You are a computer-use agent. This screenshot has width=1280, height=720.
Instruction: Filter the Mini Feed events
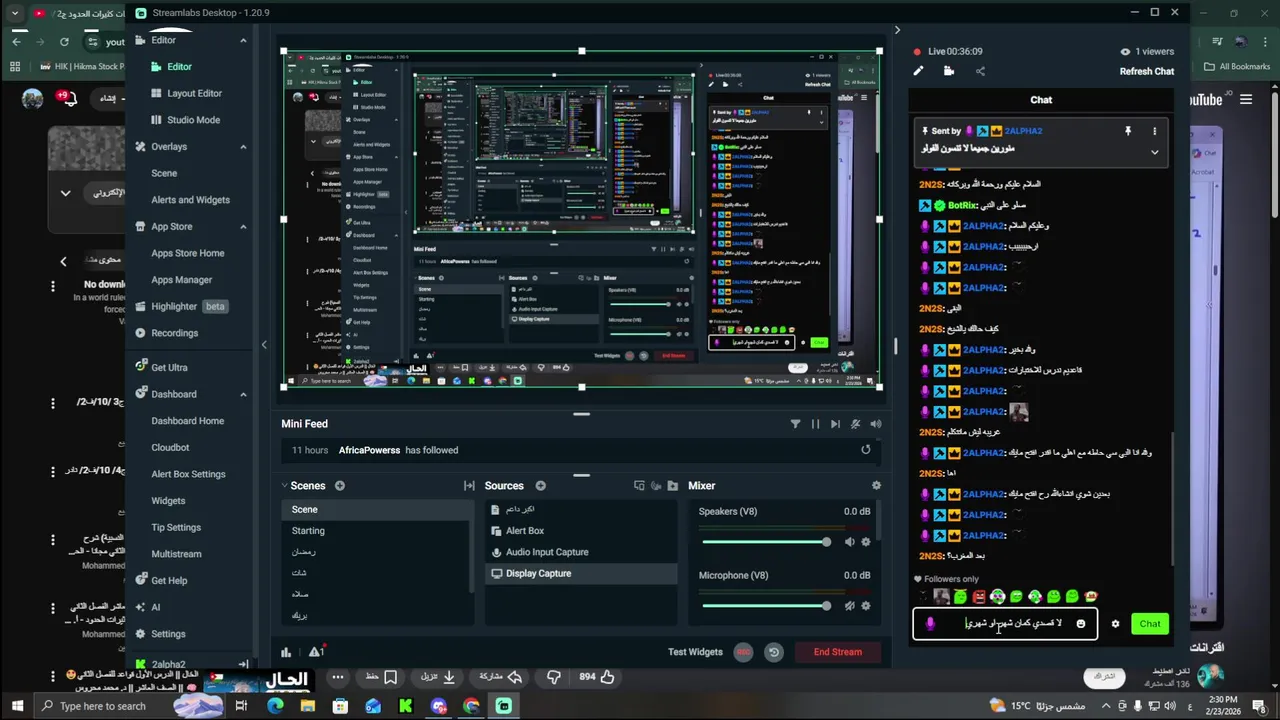(795, 424)
